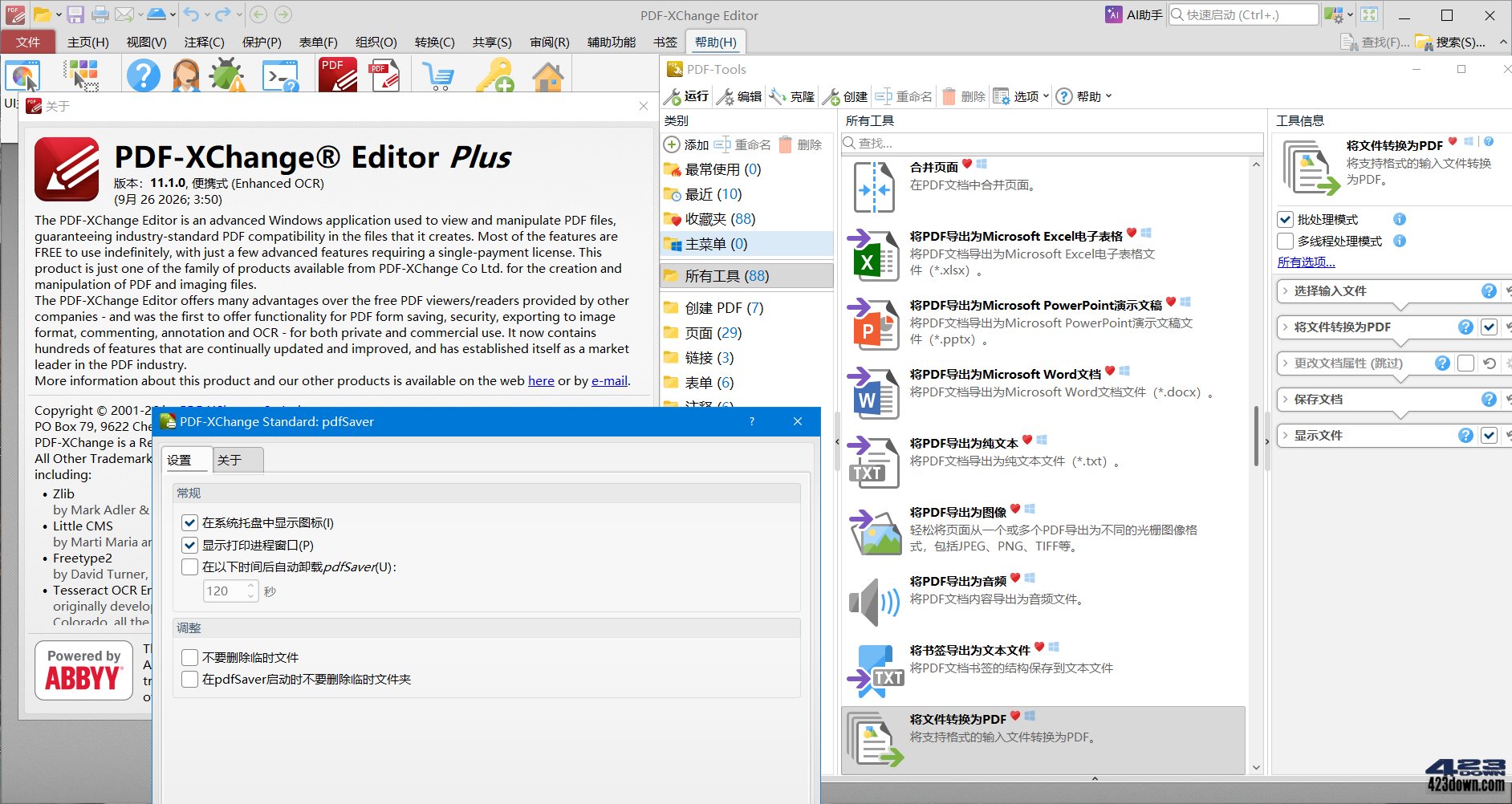Open the 注释(C) ribbon tab
The image size is (1512, 804).
(205, 42)
